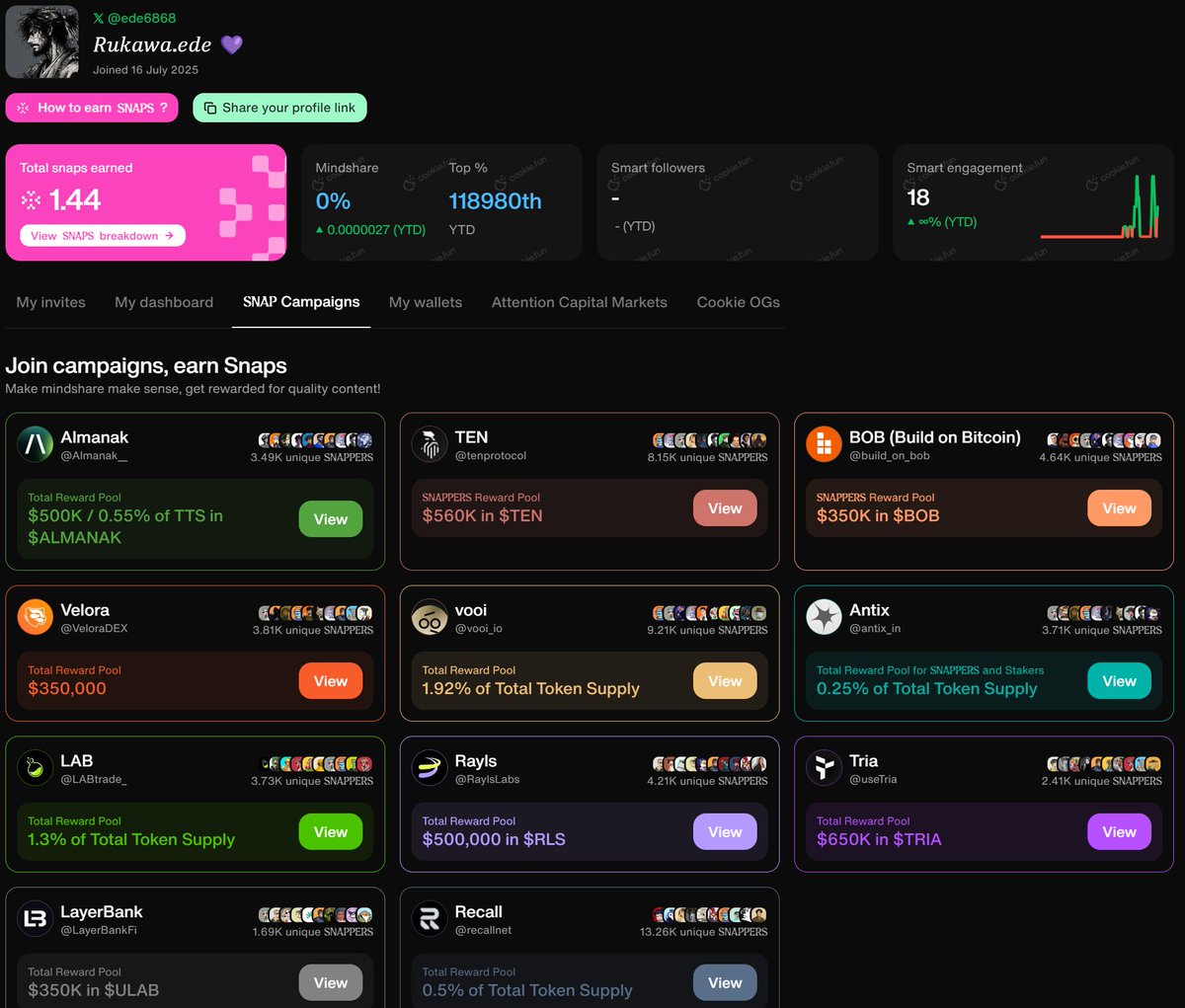
Task: Click the @build_on_bob handle
Action: [889, 456]
